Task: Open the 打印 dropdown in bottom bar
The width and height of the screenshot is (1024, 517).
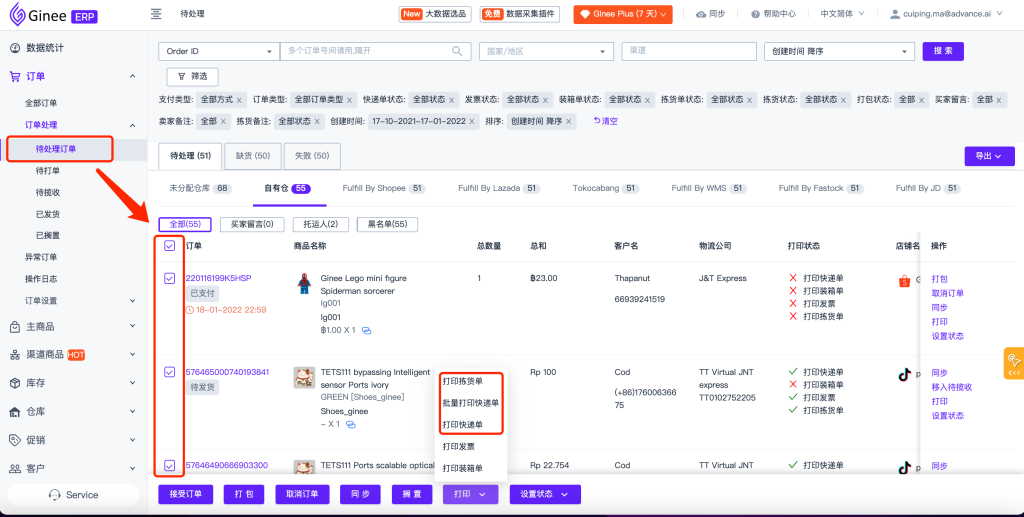Action: coord(470,494)
